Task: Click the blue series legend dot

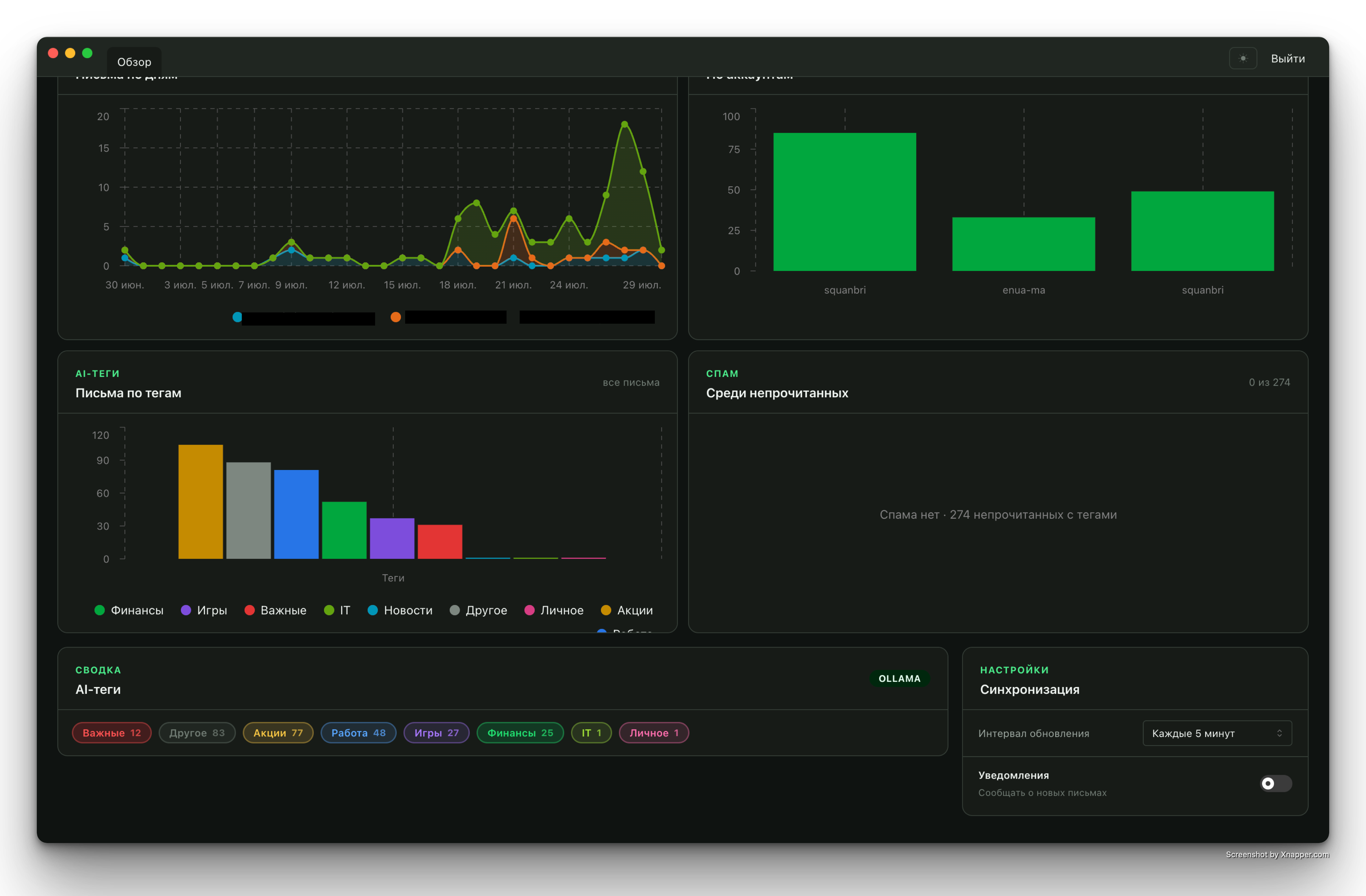Action: 237,317
